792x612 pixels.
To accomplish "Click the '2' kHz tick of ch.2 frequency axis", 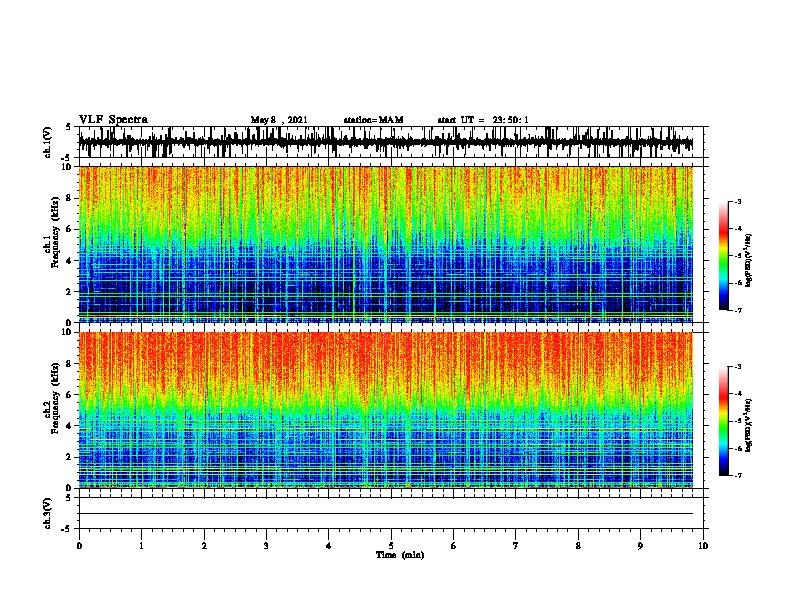I will 69,457.
